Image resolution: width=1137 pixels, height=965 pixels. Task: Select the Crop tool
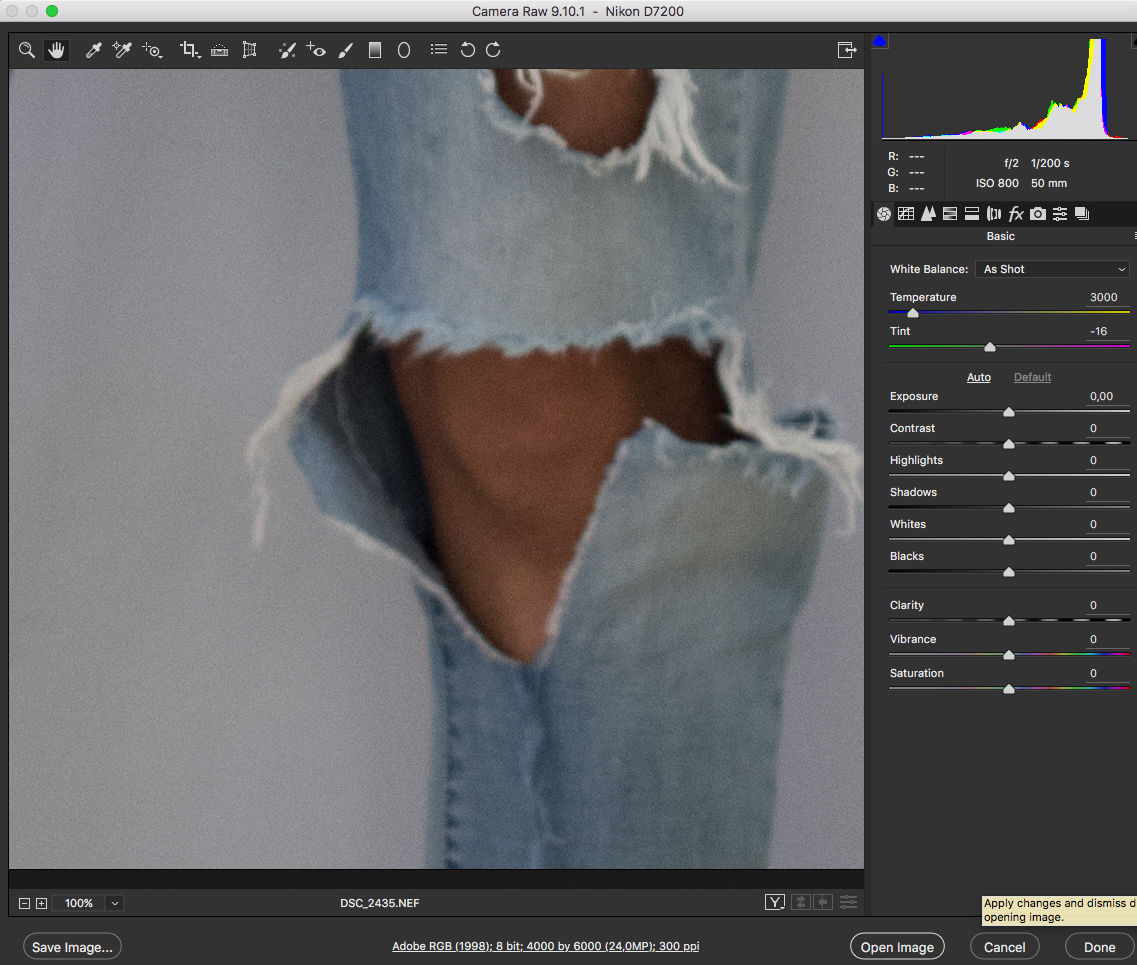click(188, 50)
